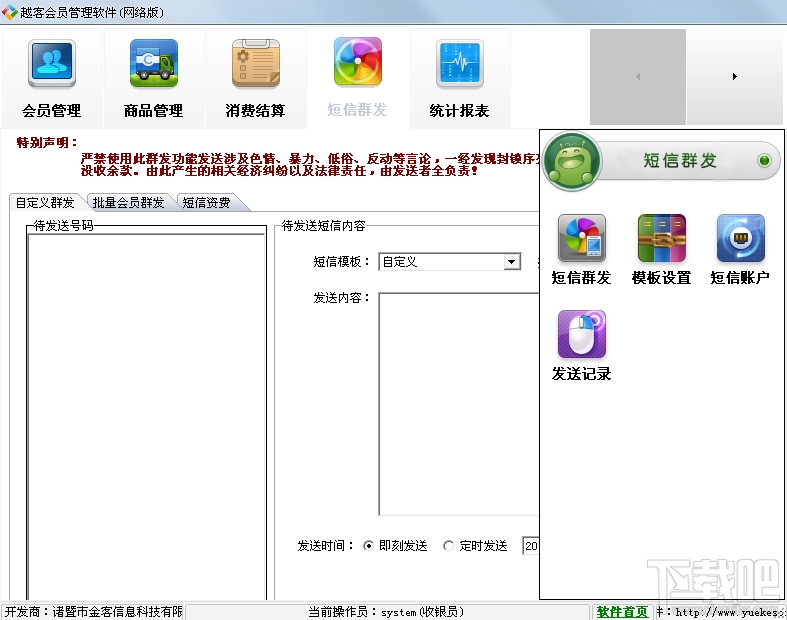Click into the 待发送号码 list box
This screenshot has width=787, height=620.
tap(147, 417)
